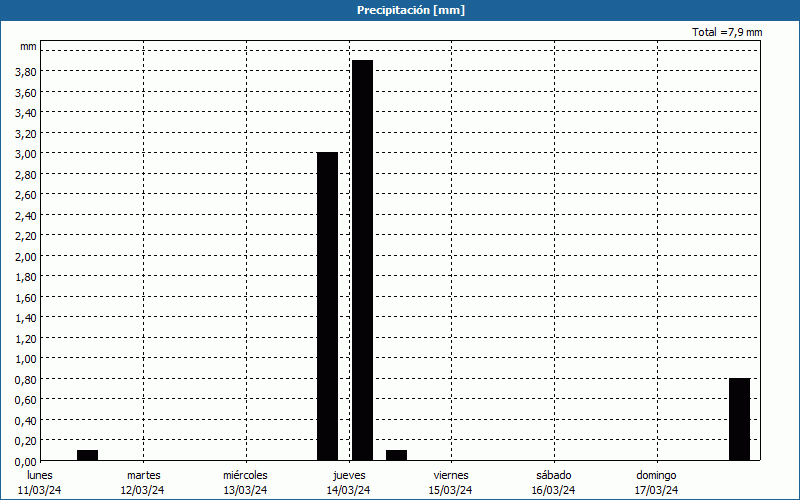Viewport: 800px width, 500px height.
Task: Select the 3,9 mm tallest precipitation bar
Action: pos(362,260)
